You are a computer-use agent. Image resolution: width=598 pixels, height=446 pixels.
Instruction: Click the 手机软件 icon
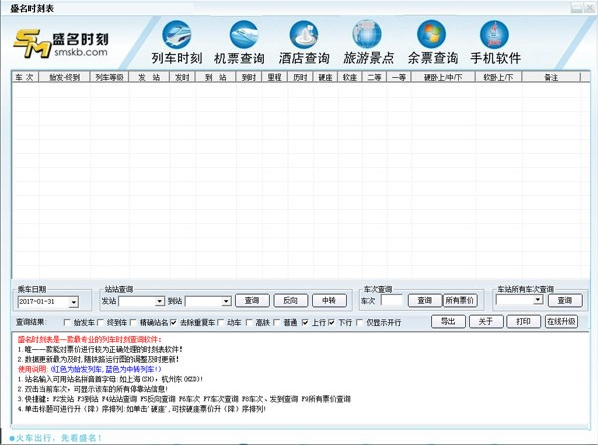tap(494, 35)
